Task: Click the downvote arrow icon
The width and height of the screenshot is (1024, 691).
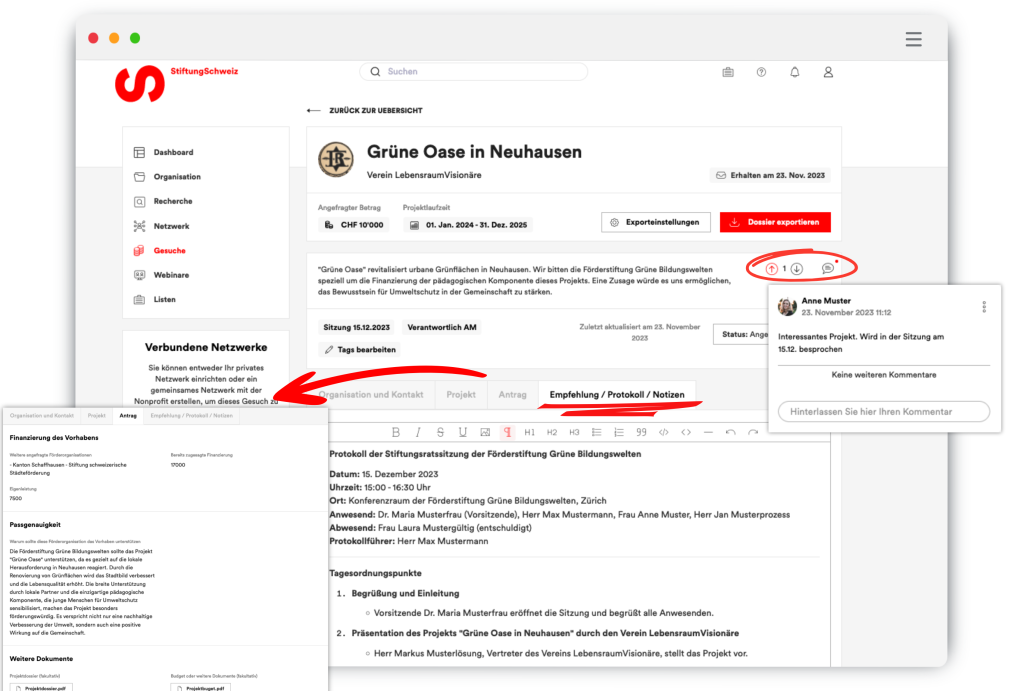Action: tap(797, 269)
